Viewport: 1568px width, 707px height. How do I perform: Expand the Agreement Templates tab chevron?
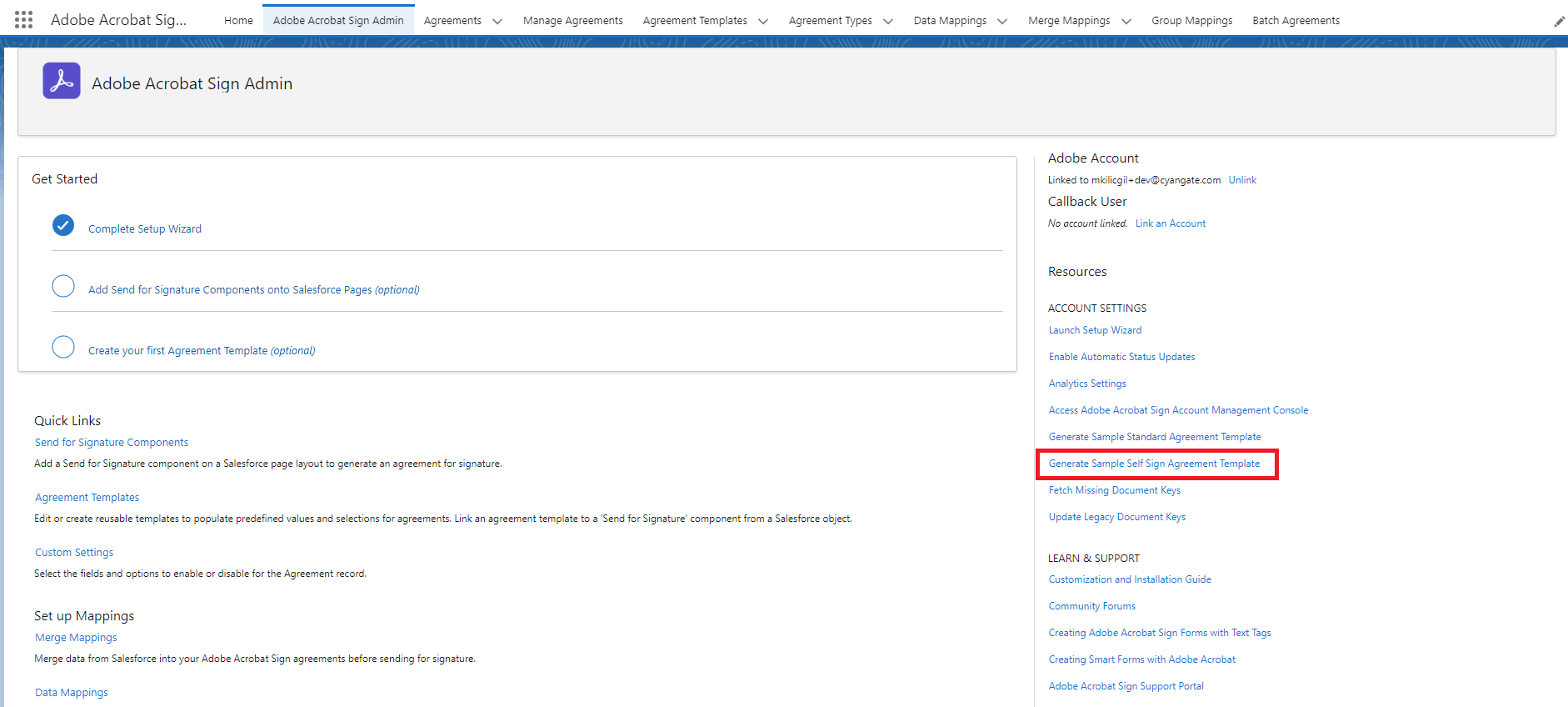[763, 22]
